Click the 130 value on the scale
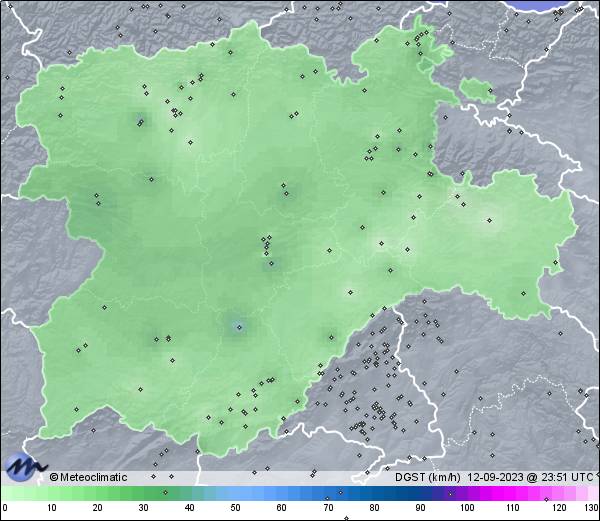 [592, 508]
